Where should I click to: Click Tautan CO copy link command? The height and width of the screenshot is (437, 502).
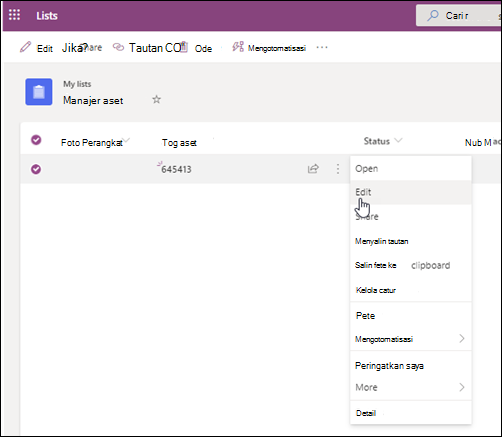click(155, 48)
